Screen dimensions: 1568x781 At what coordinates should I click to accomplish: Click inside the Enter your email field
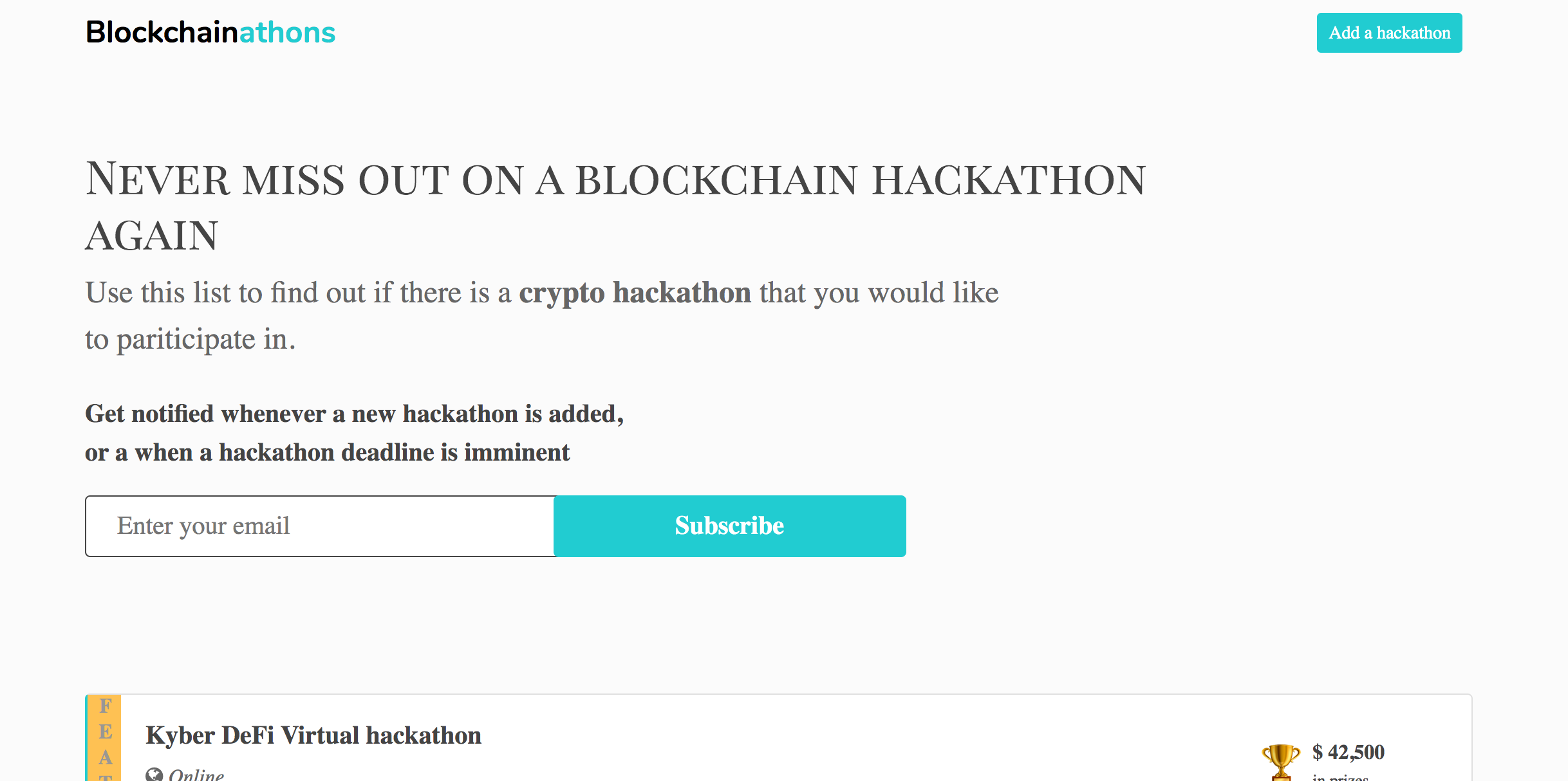point(320,526)
